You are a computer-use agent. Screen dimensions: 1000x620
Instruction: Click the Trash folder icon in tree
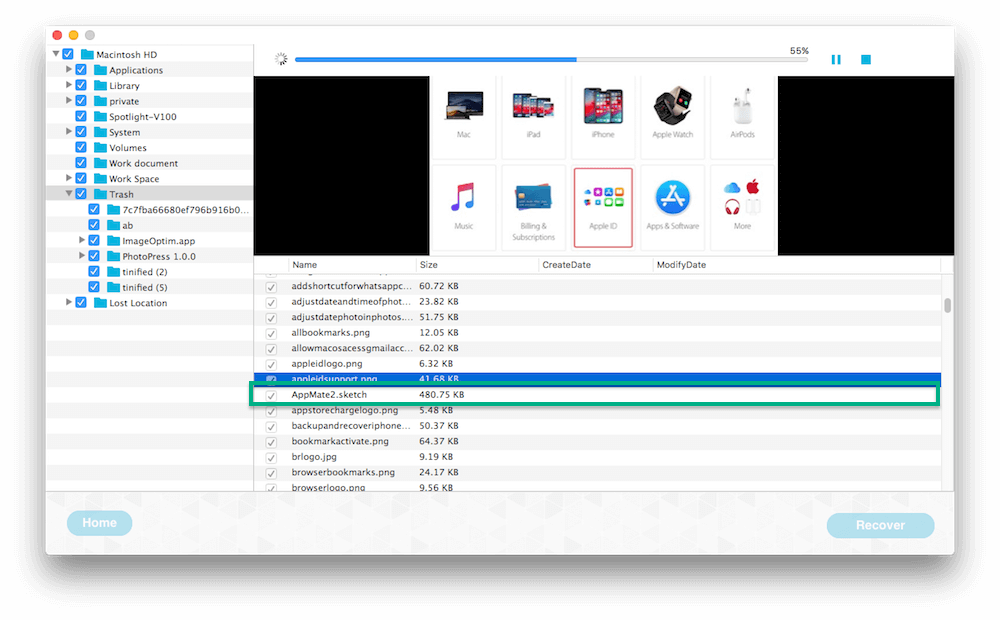[x=100, y=194]
